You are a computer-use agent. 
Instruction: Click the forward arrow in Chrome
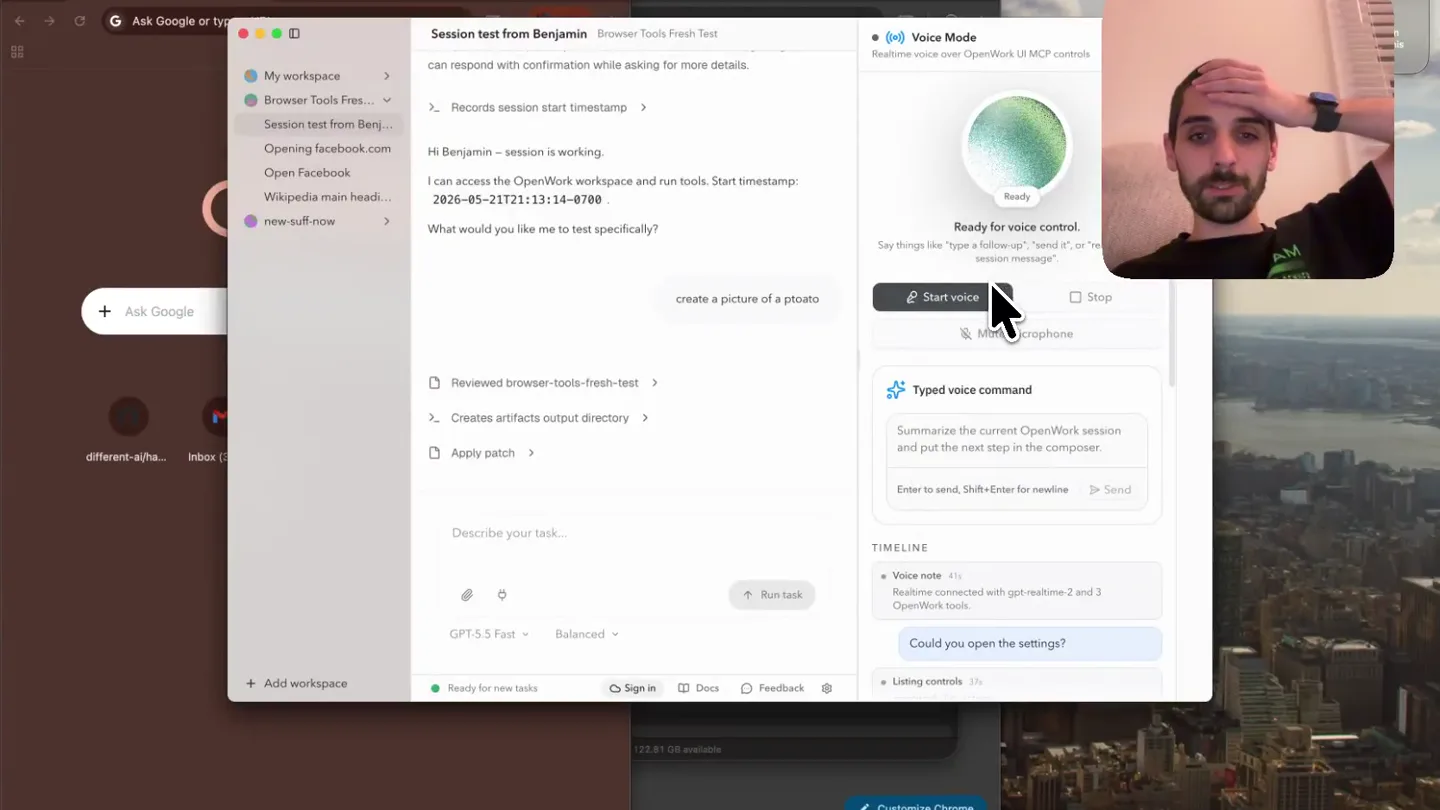pos(49,20)
